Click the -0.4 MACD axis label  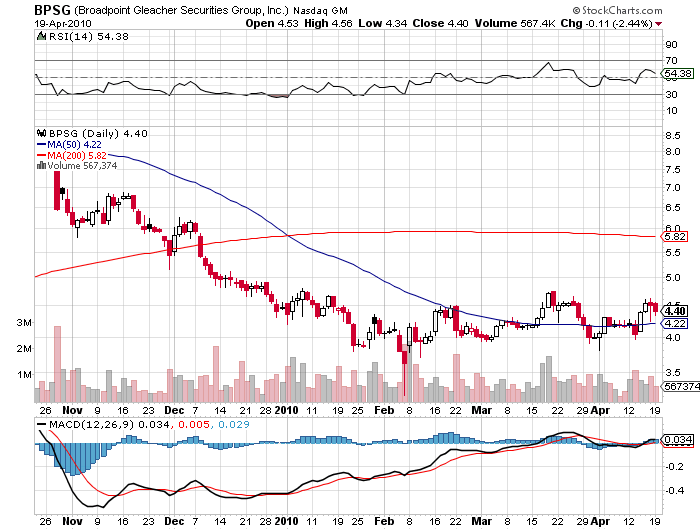click(674, 490)
